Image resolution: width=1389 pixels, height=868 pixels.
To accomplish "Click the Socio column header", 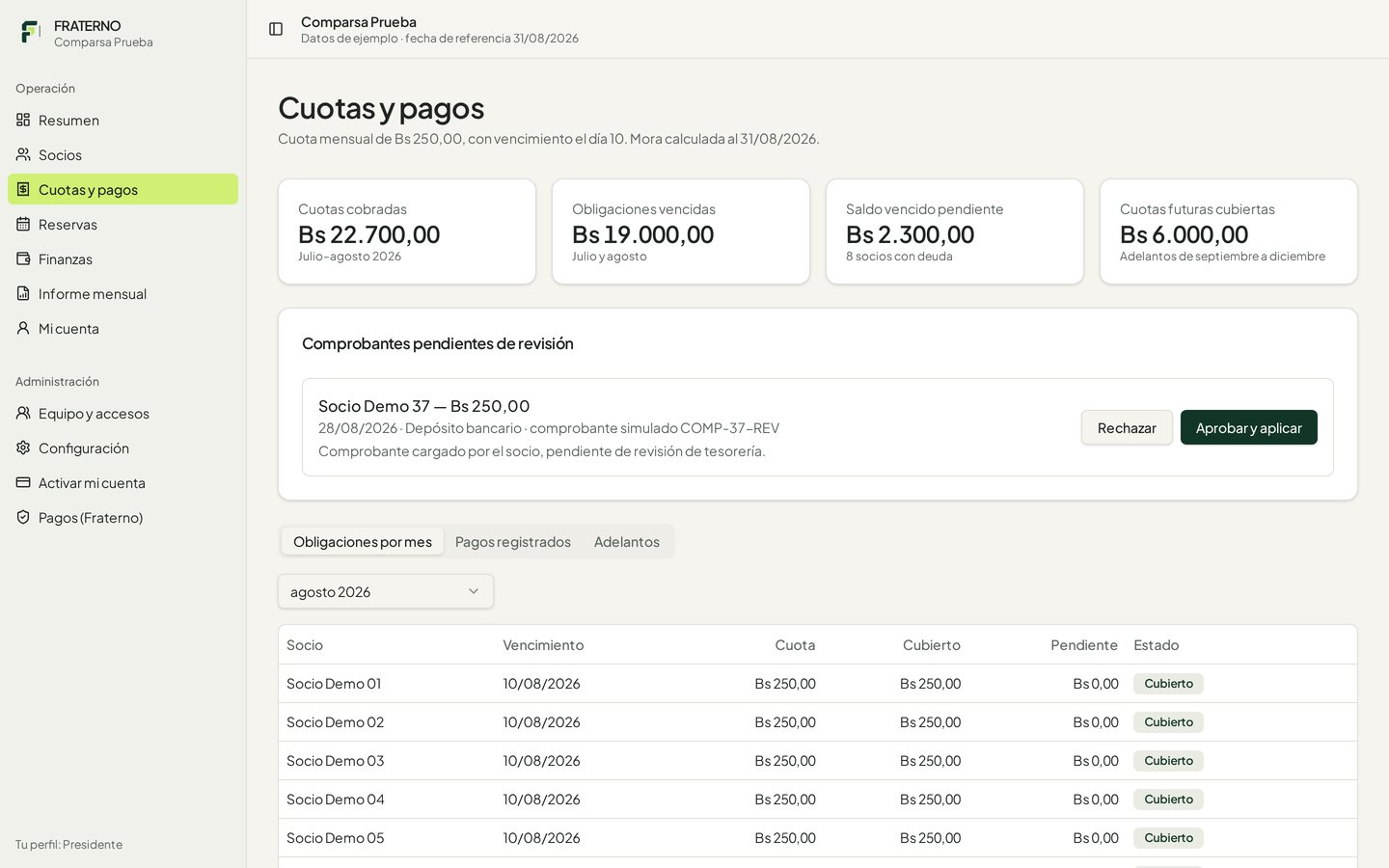I will click(305, 644).
